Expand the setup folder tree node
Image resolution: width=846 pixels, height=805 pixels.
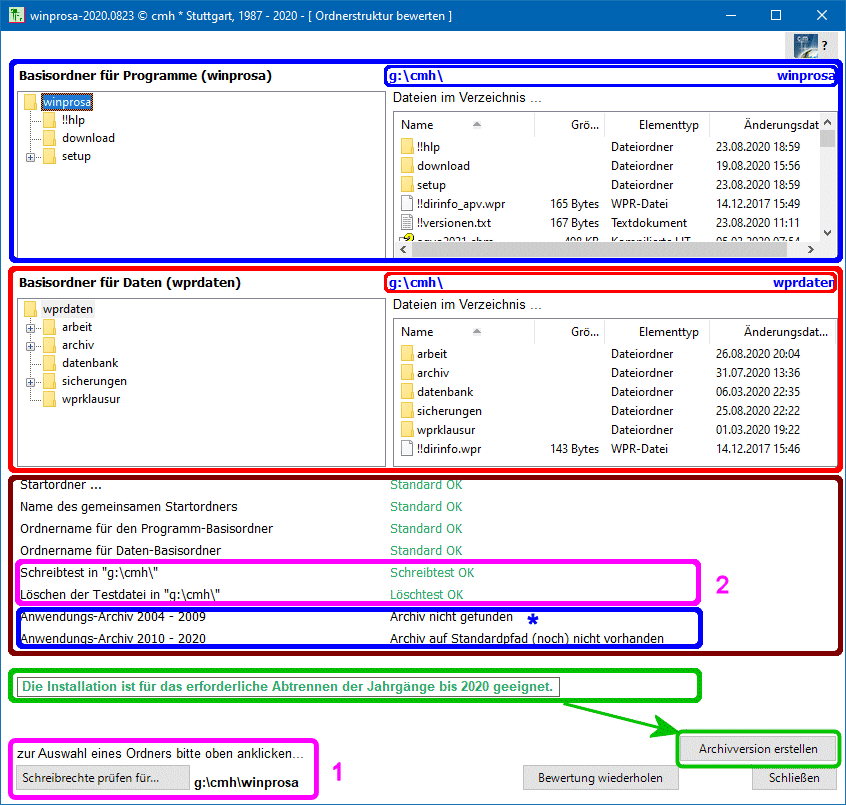pyautogui.click(x=31, y=157)
